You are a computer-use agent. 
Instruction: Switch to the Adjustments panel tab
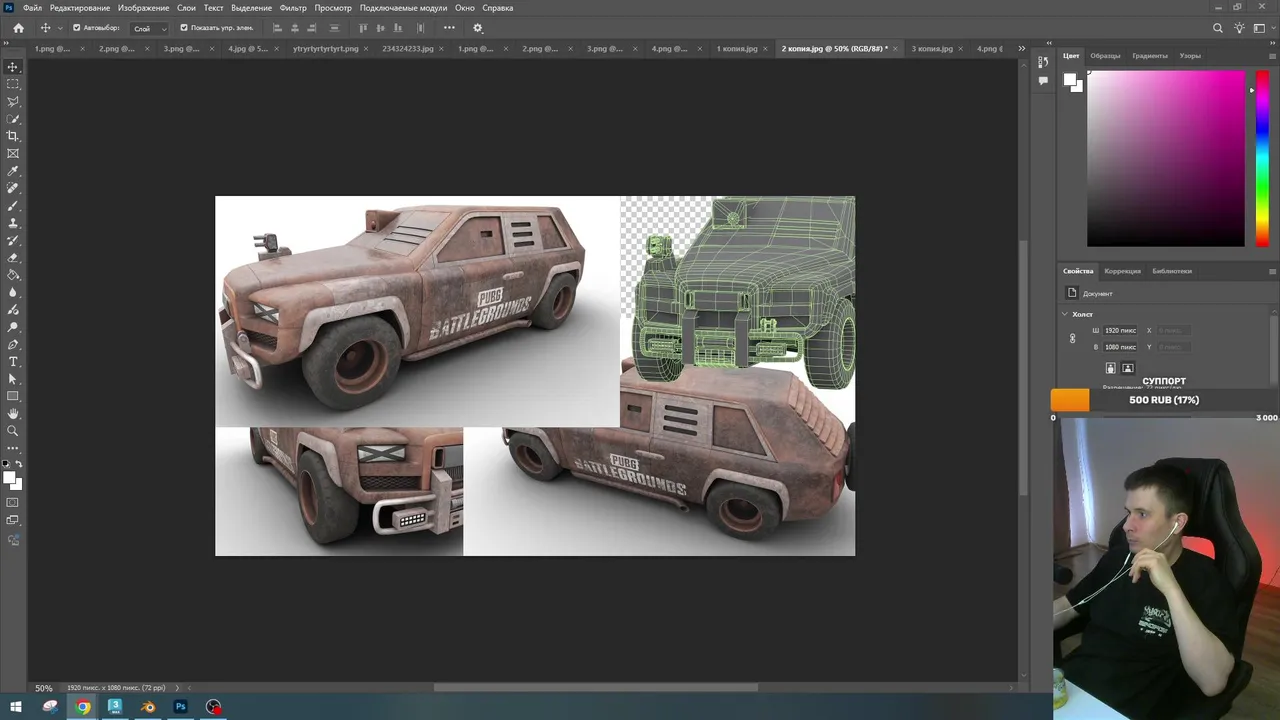pyautogui.click(x=1122, y=271)
